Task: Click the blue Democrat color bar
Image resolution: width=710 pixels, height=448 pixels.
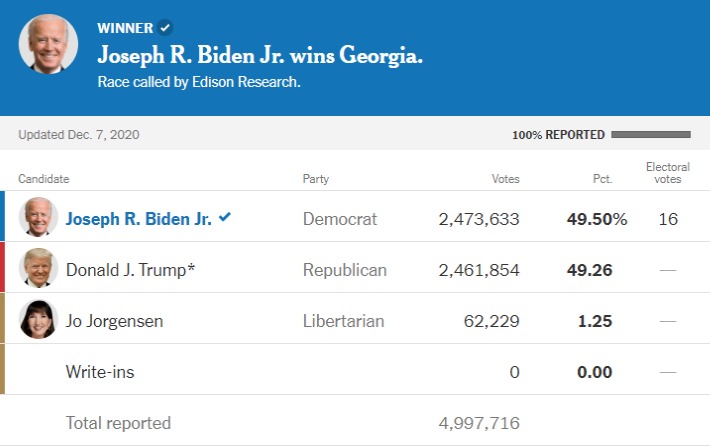Action: [x=2, y=216]
